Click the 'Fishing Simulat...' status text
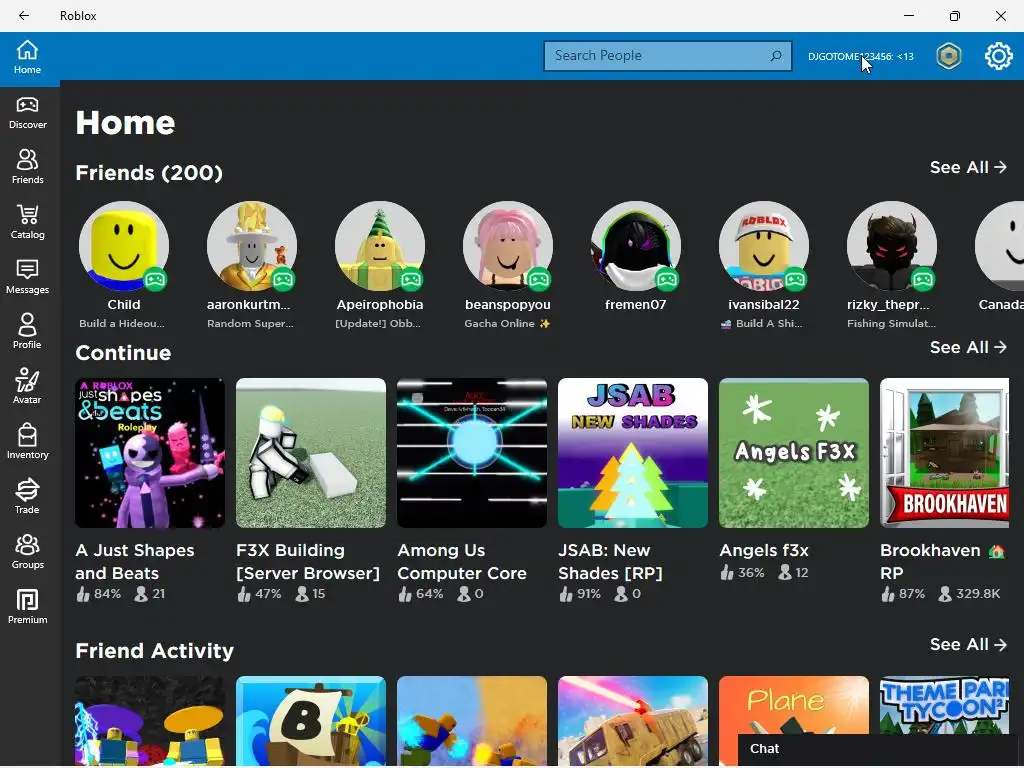1024x768 pixels. [x=891, y=323]
